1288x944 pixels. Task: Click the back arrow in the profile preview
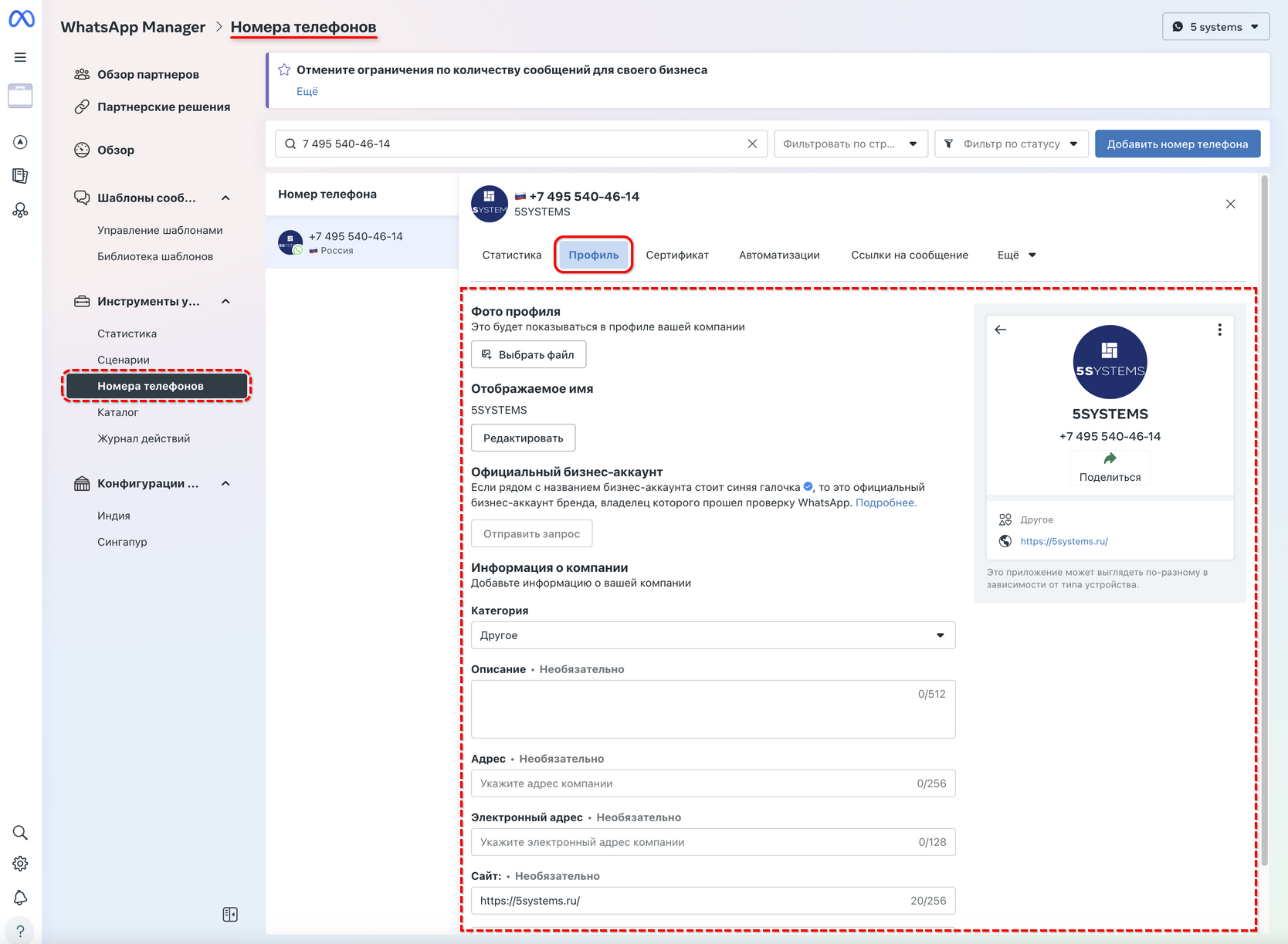[x=1001, y=329]
